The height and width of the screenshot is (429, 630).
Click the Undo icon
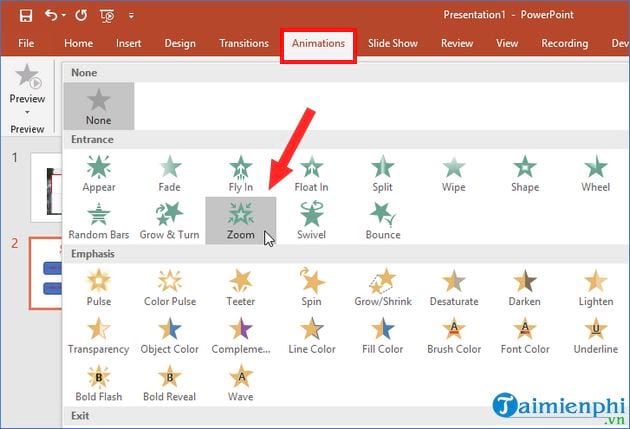(x=51, y=15)
